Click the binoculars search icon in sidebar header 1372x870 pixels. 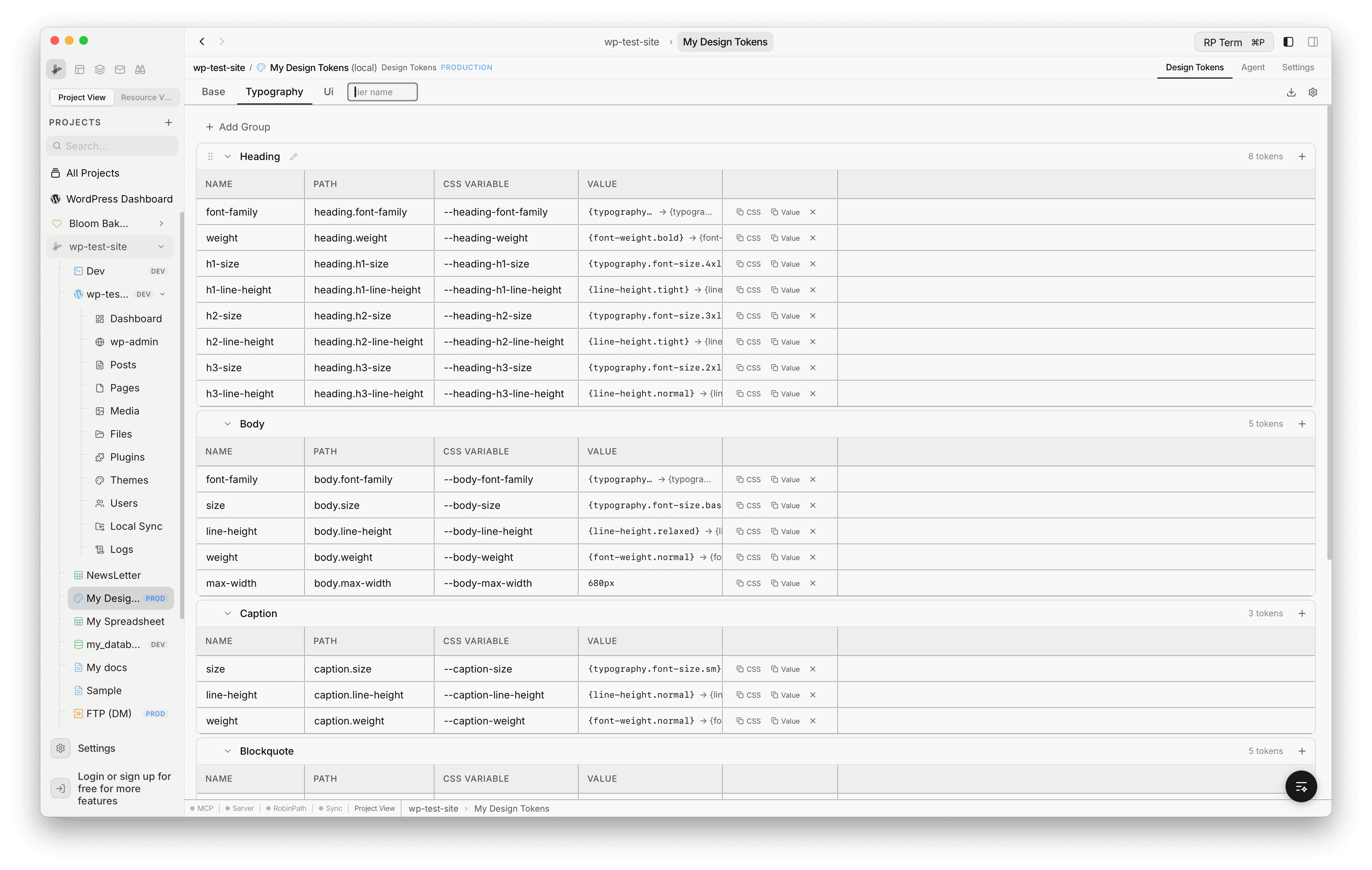coord(139,69)
